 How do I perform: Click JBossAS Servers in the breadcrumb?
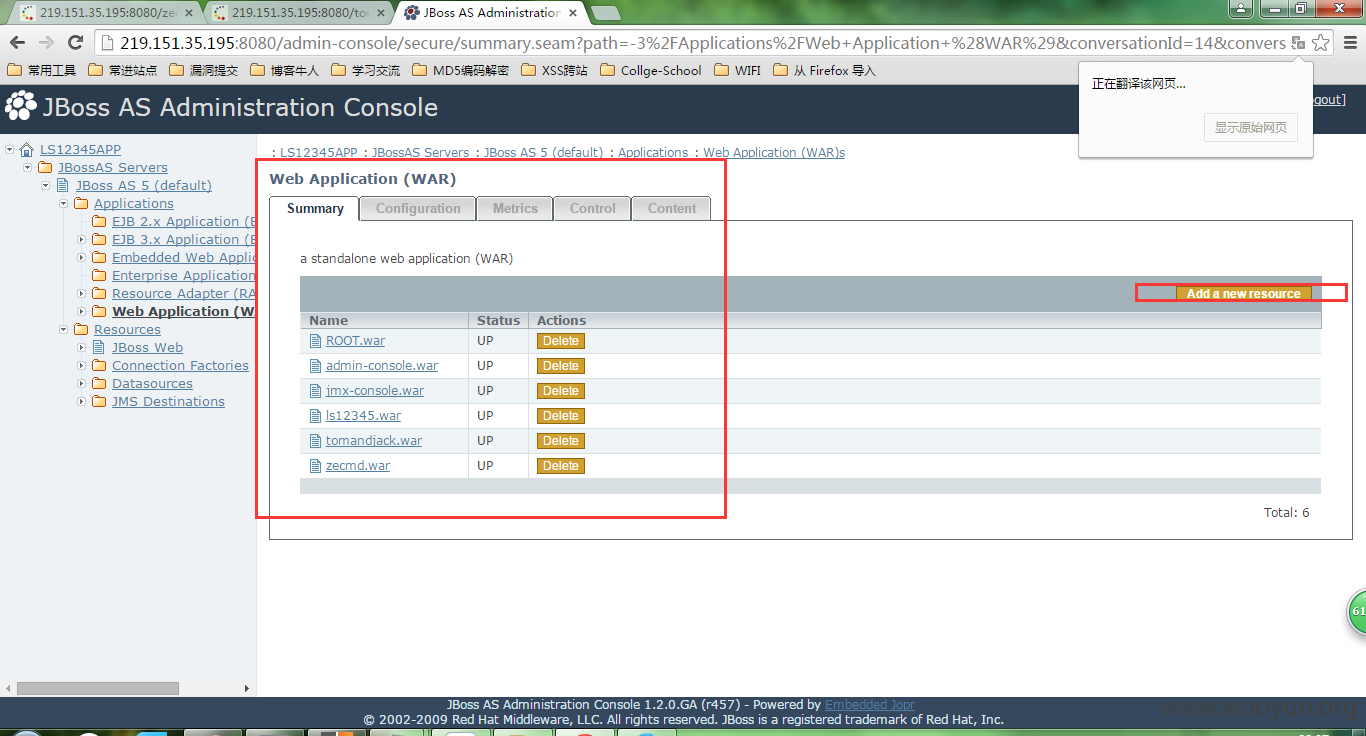tap(420, 153)
